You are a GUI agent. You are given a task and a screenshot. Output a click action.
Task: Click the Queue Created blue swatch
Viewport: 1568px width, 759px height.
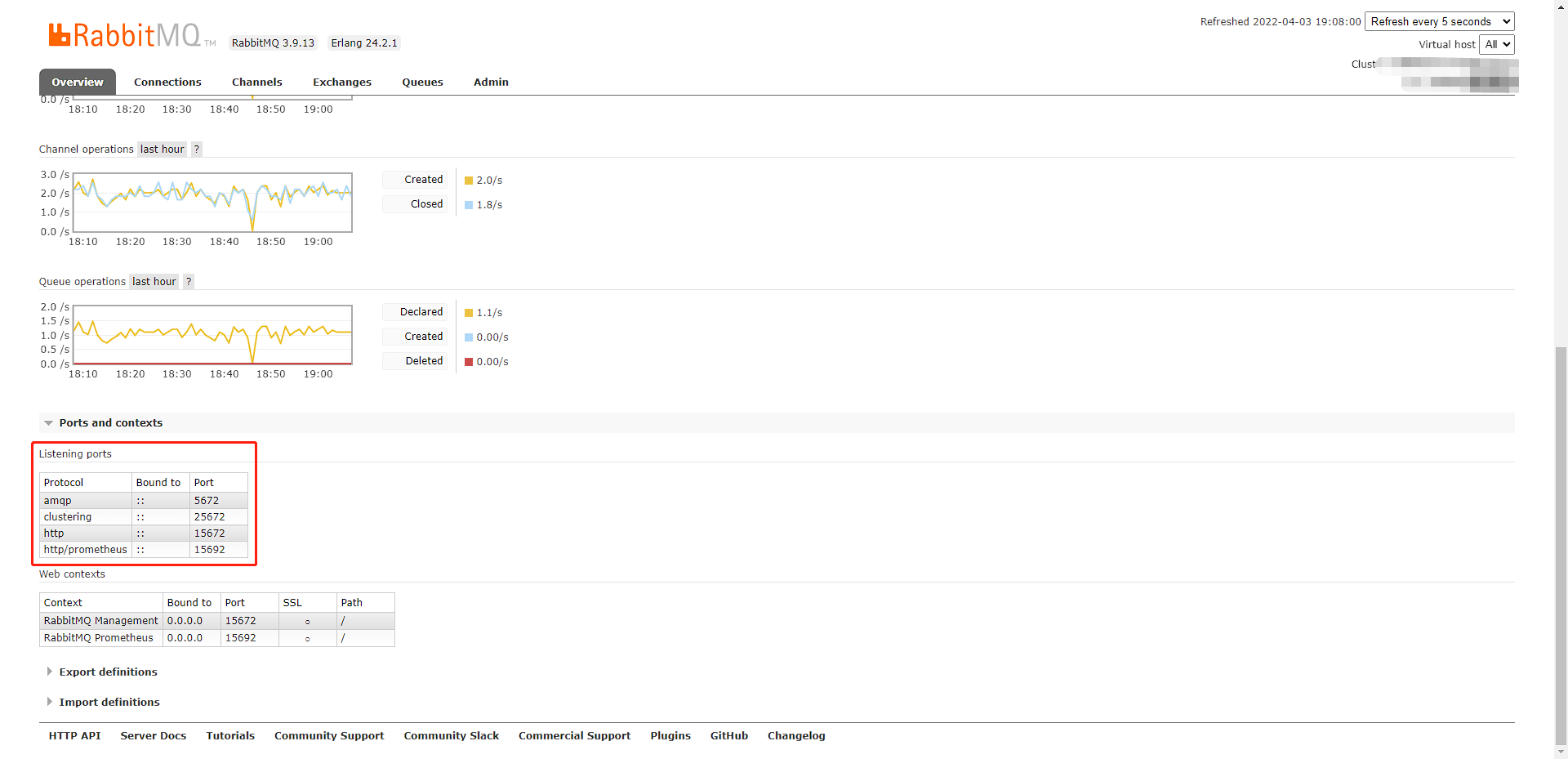click(x=469, y=337)
